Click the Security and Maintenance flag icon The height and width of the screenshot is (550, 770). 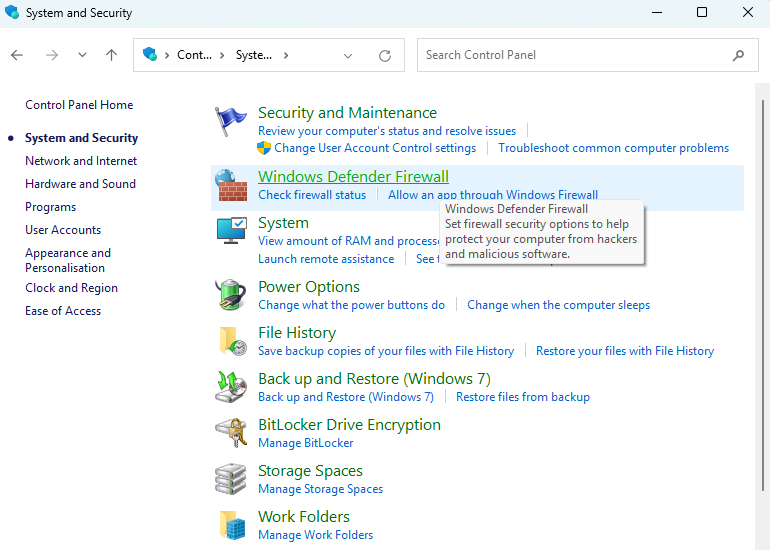231,122
